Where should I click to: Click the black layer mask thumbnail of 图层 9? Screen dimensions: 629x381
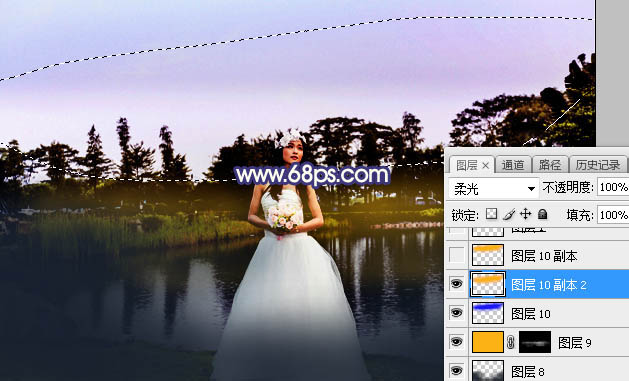(x=535, y=342)
